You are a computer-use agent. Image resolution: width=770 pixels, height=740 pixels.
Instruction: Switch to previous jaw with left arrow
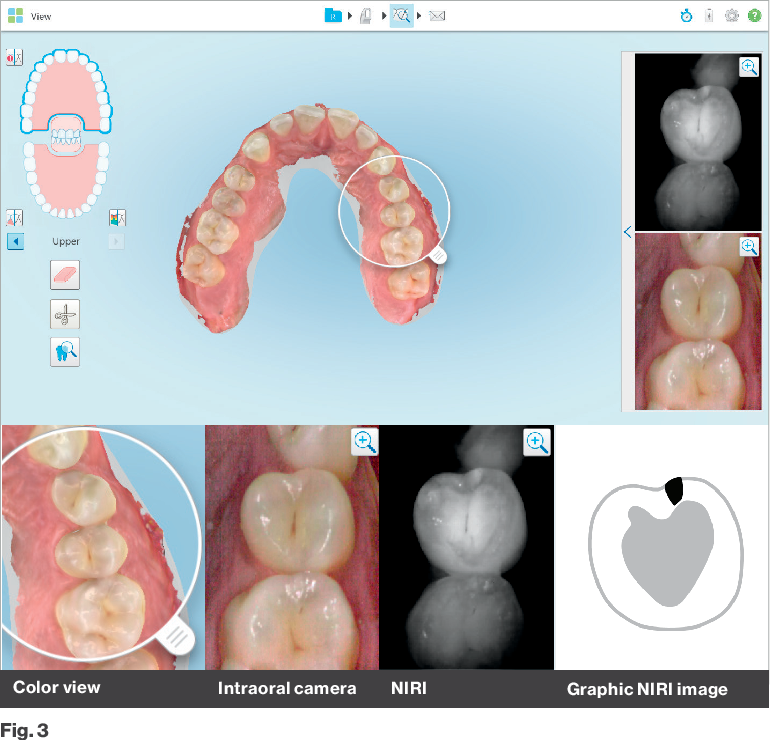tap(15, 241)
